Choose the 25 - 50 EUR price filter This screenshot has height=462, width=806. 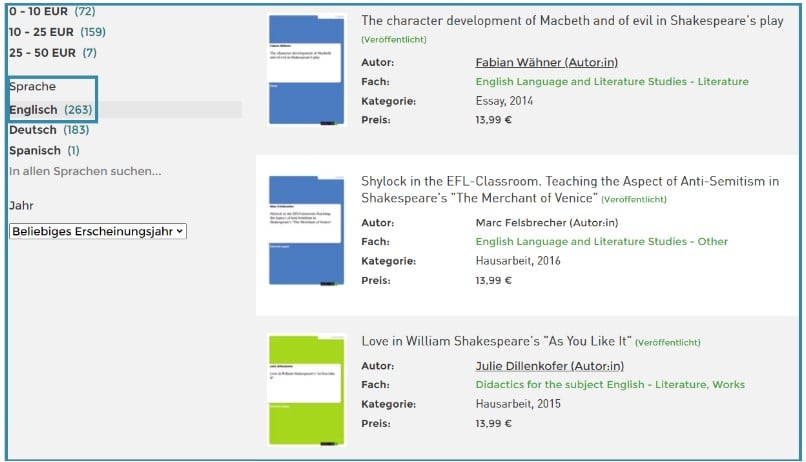(53, 52)
